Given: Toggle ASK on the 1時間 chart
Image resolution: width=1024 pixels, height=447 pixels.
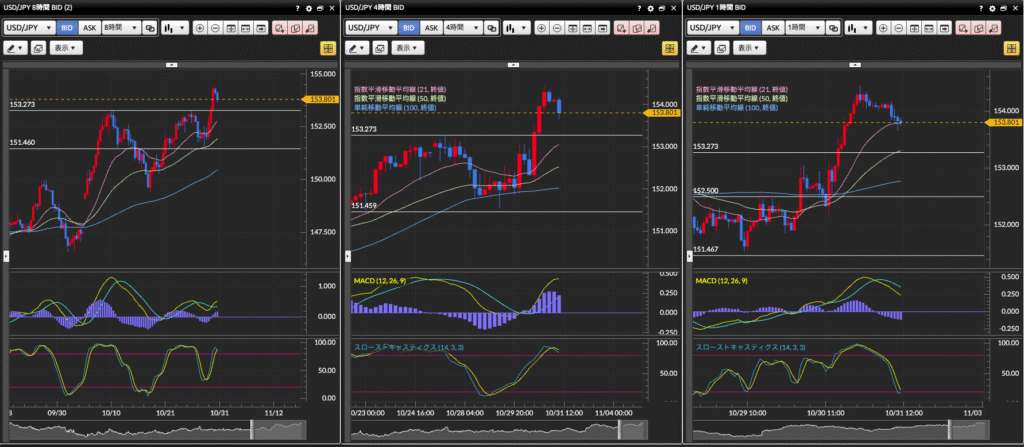Looking at the screenshot, I should (772, 28).
